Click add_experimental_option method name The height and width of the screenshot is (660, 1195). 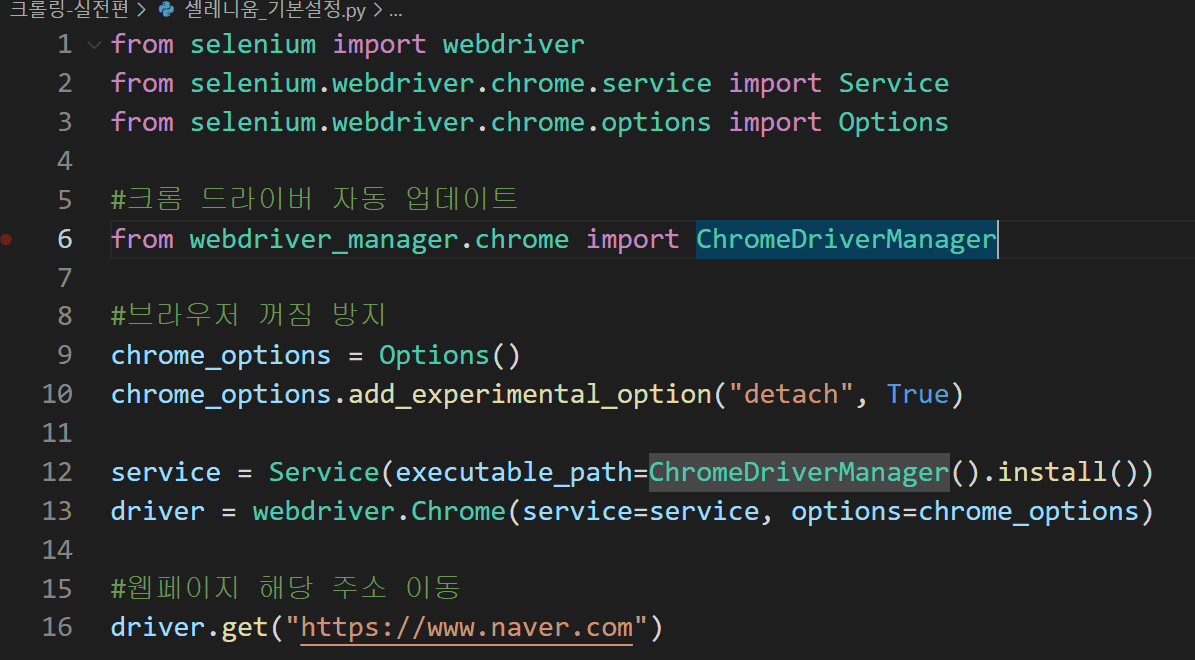pos(530,394)
